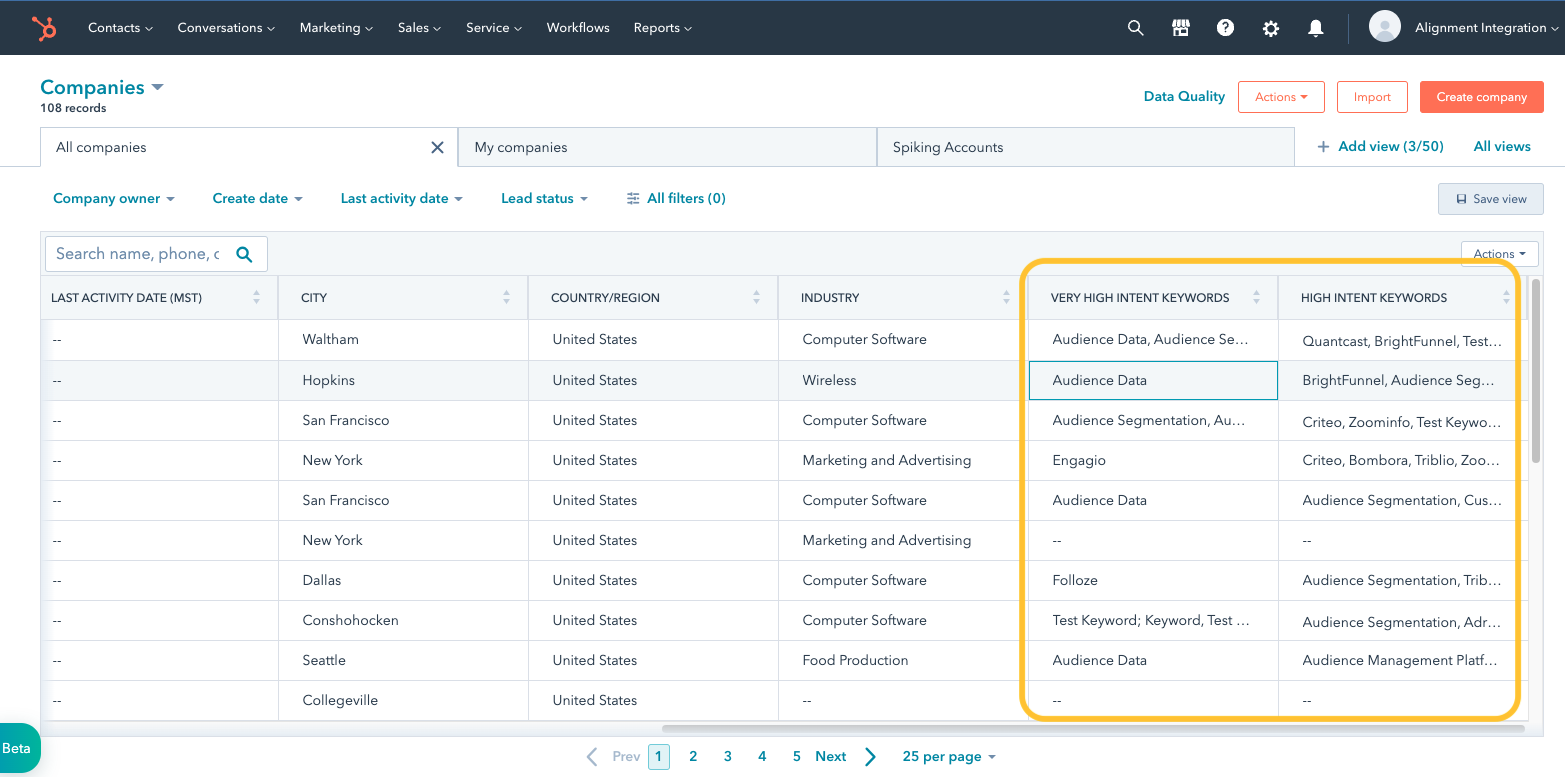The width and height of the screenshot is (1565, 777).
Task: Open the Contacts navigation menu
Action: tap(120, 28)
